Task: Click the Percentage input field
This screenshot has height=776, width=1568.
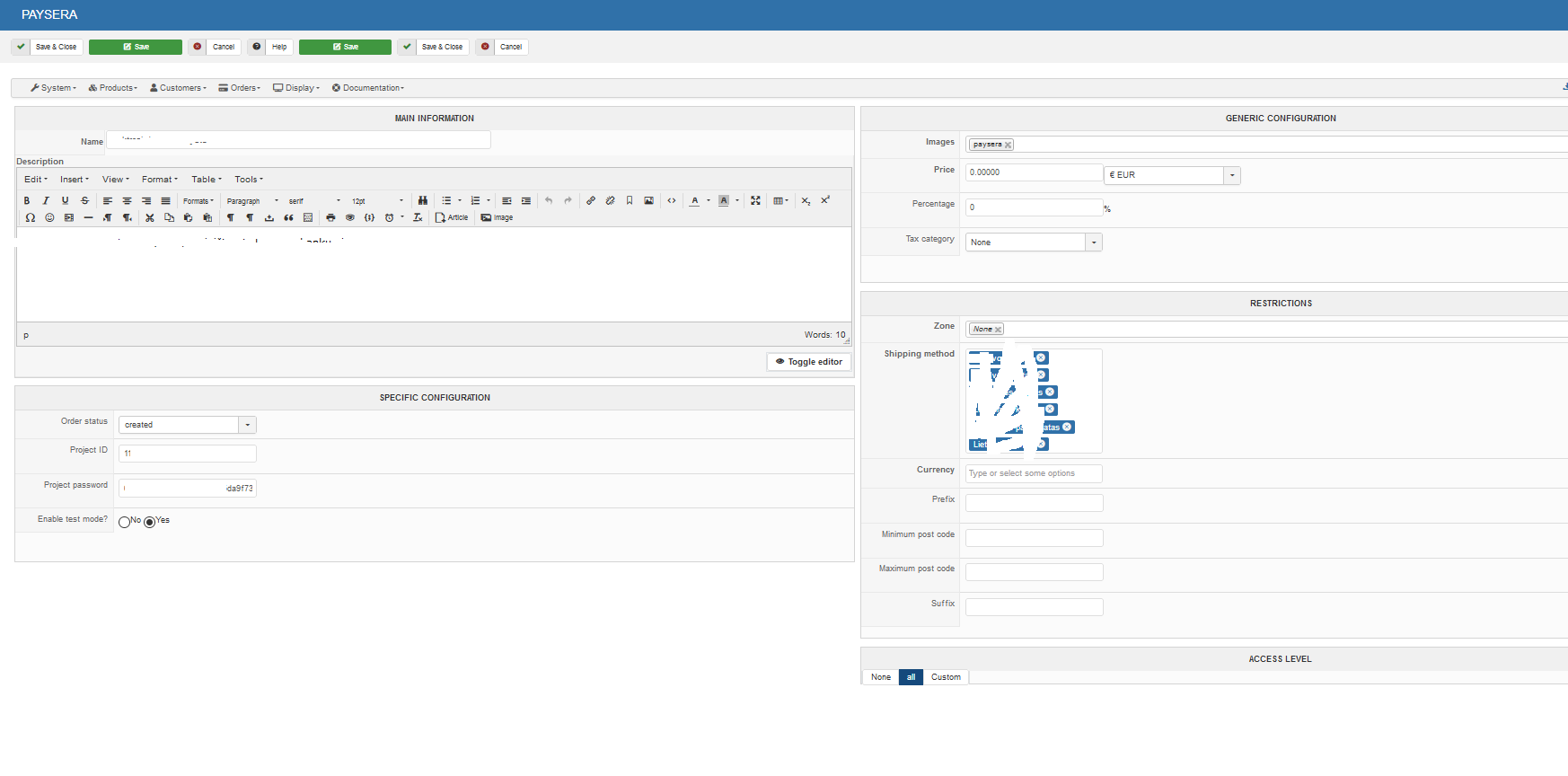Action: (1034, 207)
